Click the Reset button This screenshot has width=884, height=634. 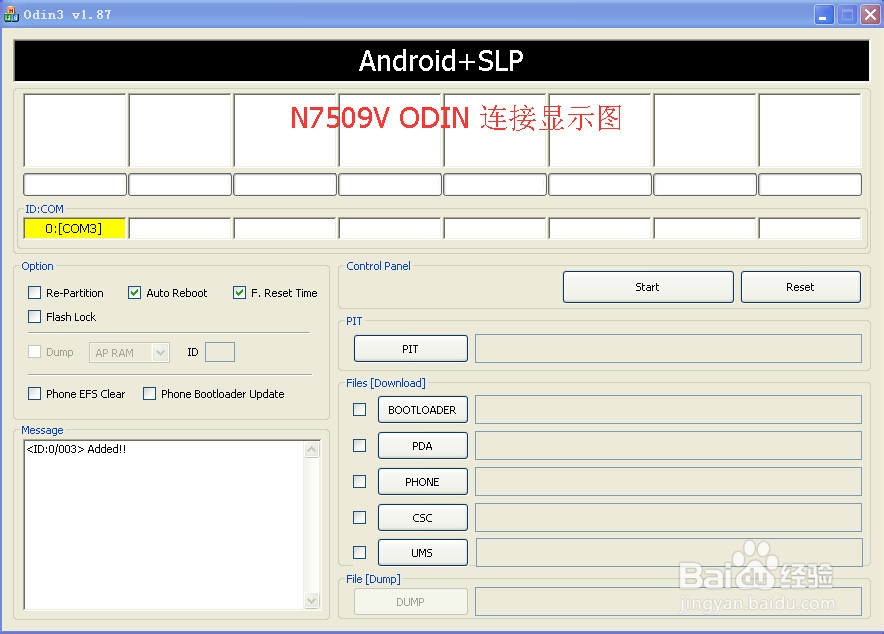click(801, 287)
